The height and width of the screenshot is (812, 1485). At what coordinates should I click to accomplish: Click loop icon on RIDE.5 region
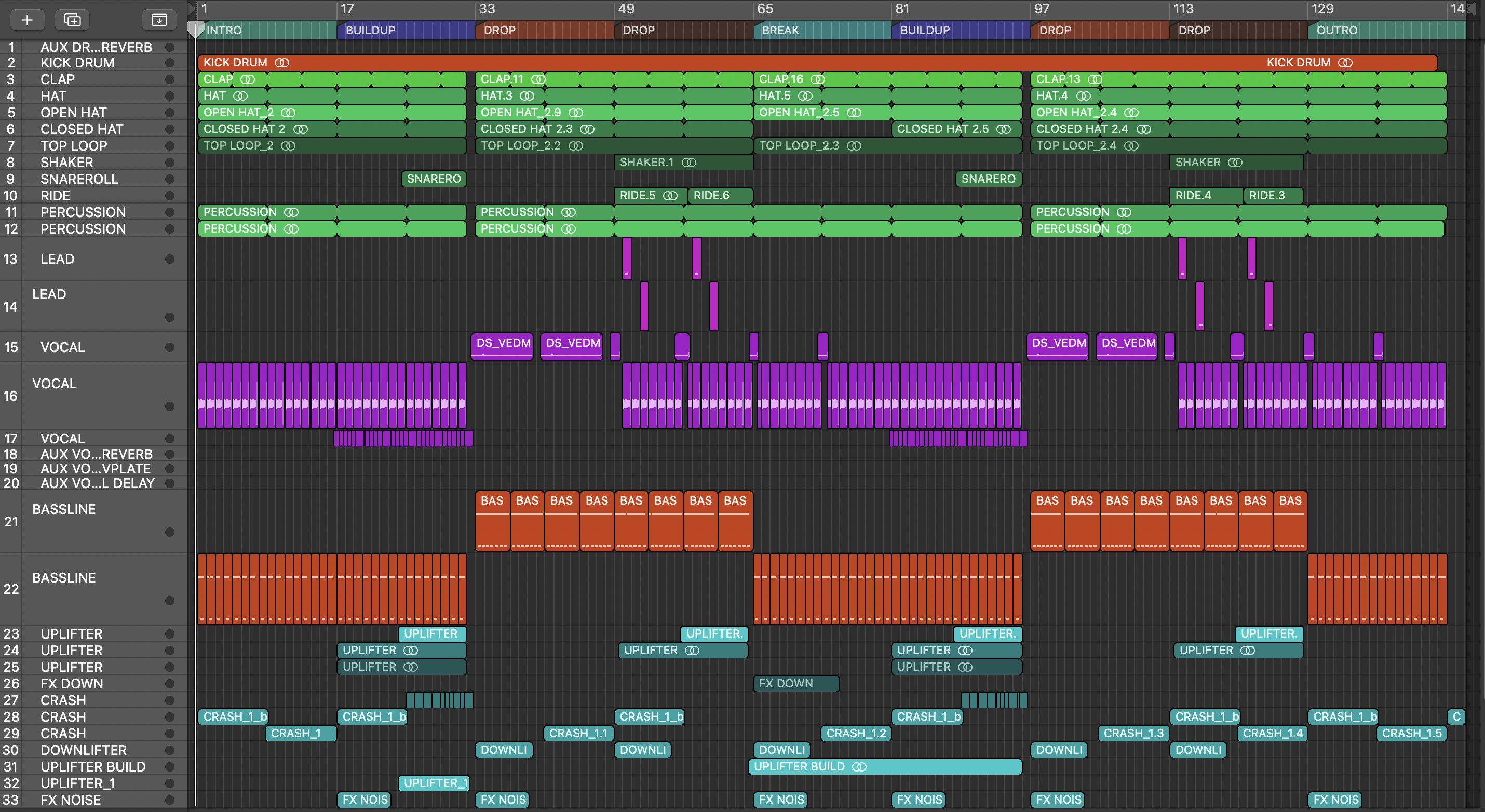(670, 195)
